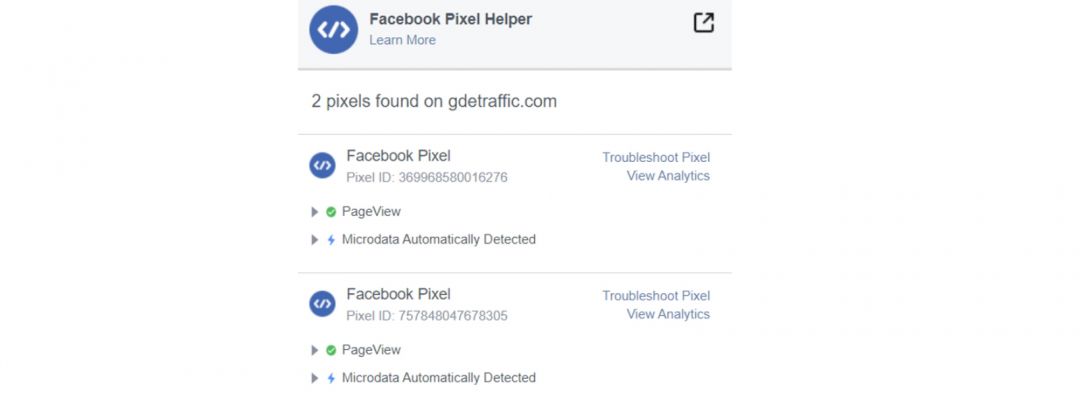Click the green check icon of second PageView
1080x405 pixels.
[x=331, y=351]
